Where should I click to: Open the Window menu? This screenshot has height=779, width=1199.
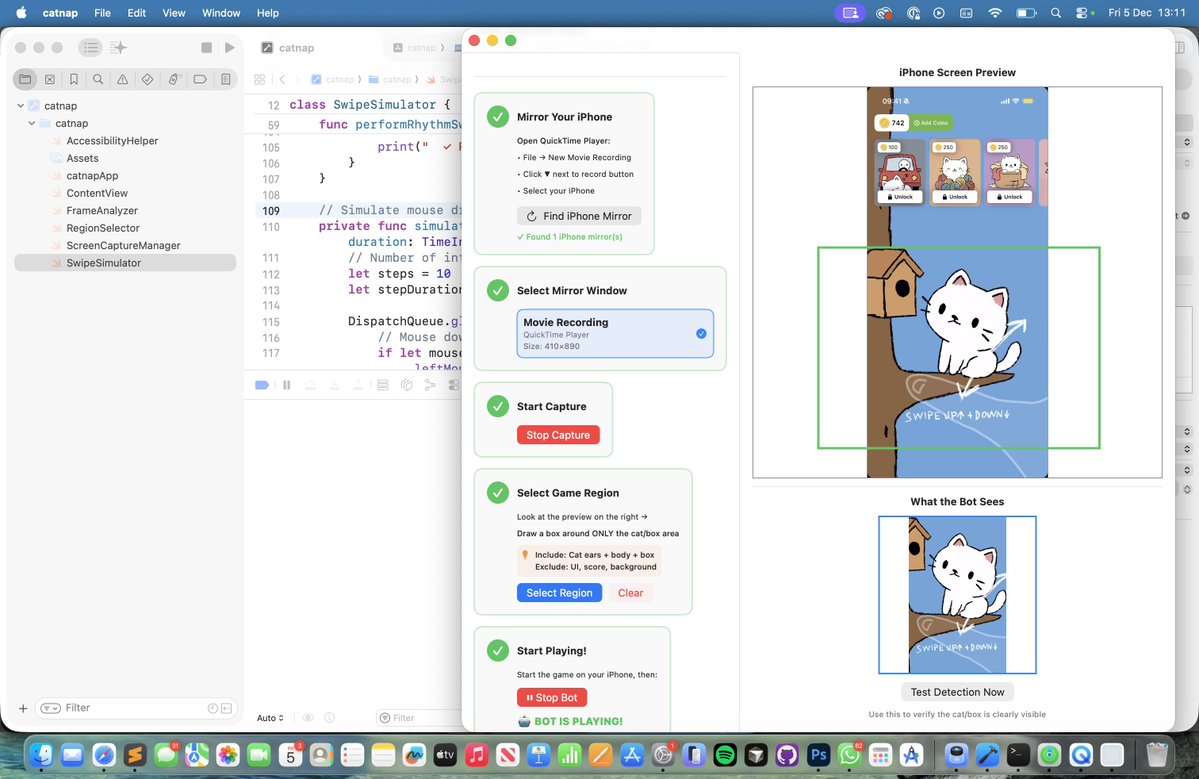221,13
